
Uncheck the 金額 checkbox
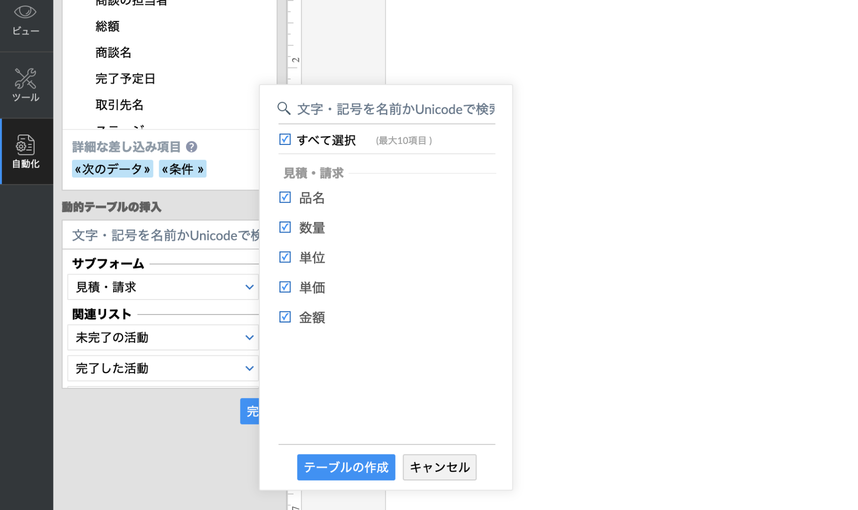(285, 317)
